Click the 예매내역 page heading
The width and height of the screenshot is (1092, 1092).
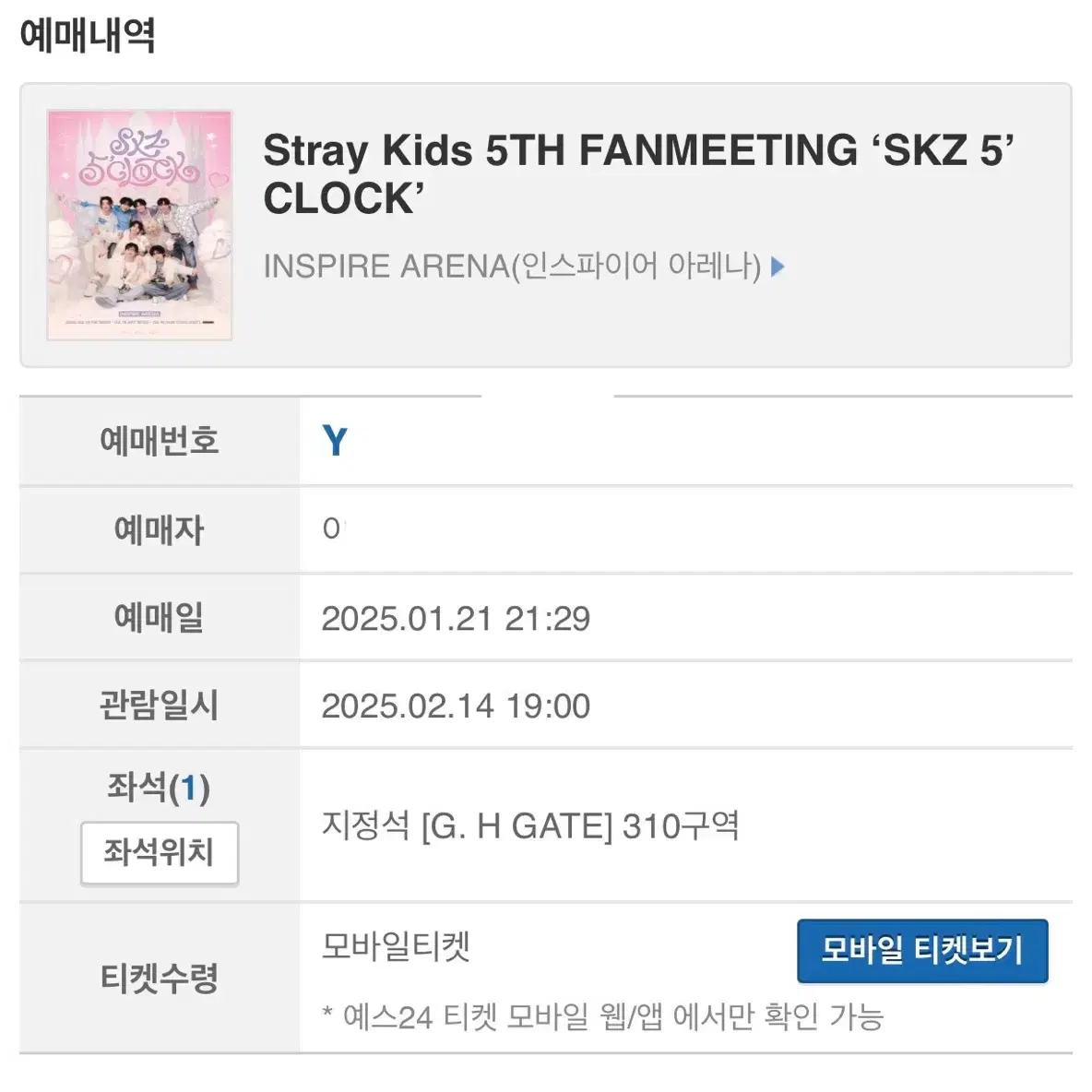(88, 36)
